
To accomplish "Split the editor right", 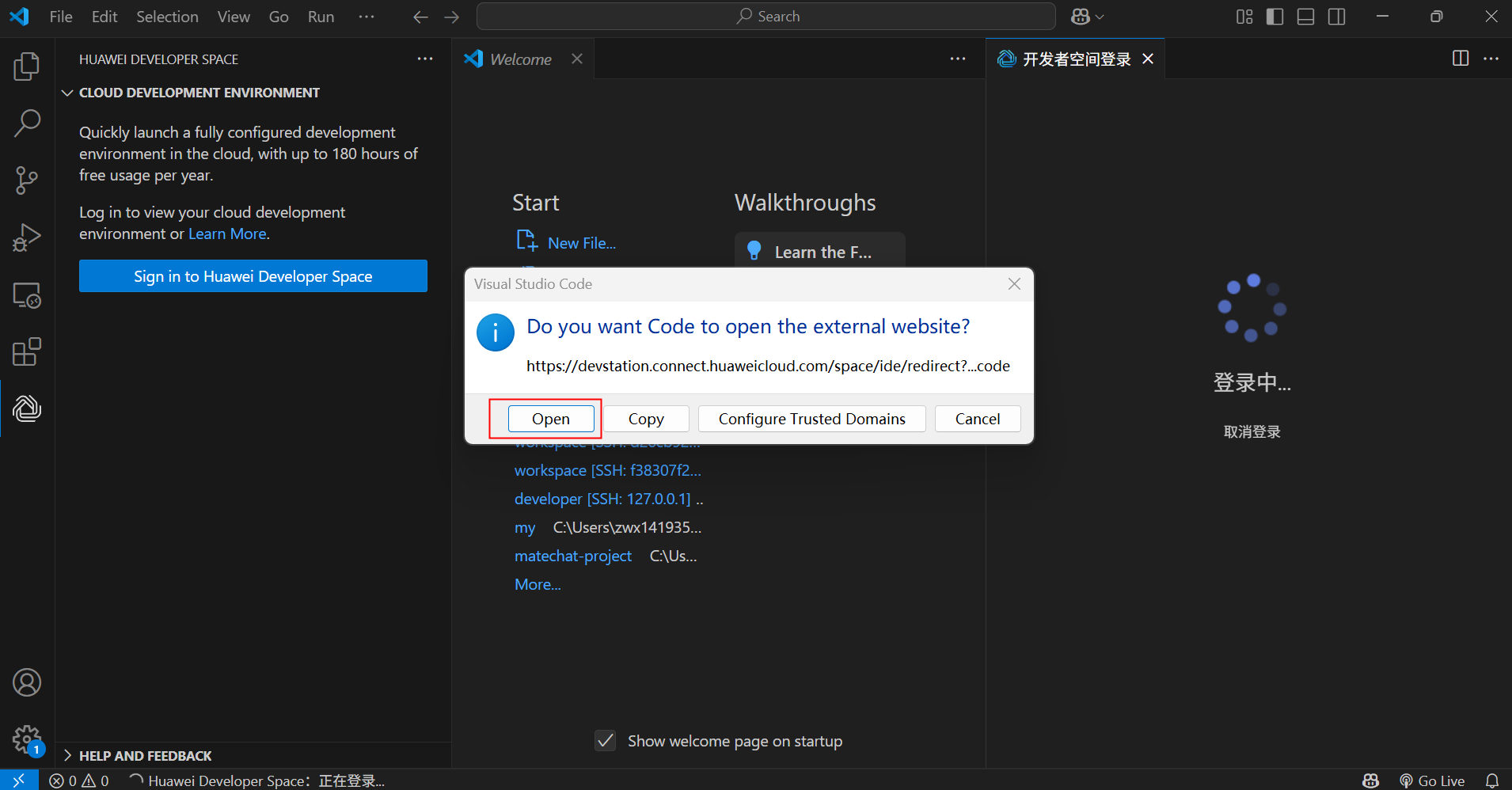I will 1461,59.
